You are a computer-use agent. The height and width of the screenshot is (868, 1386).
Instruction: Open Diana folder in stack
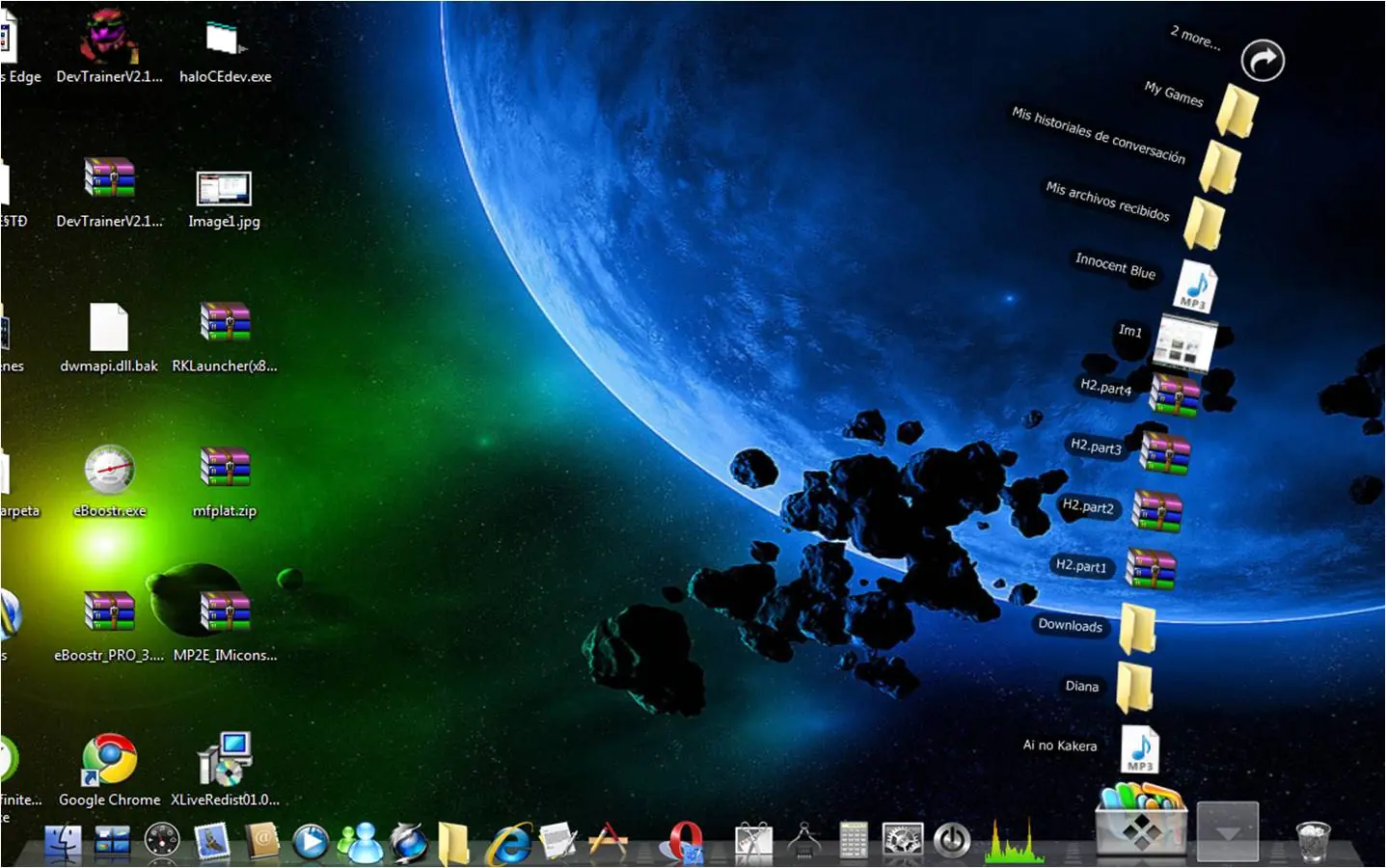[1135, 687]
